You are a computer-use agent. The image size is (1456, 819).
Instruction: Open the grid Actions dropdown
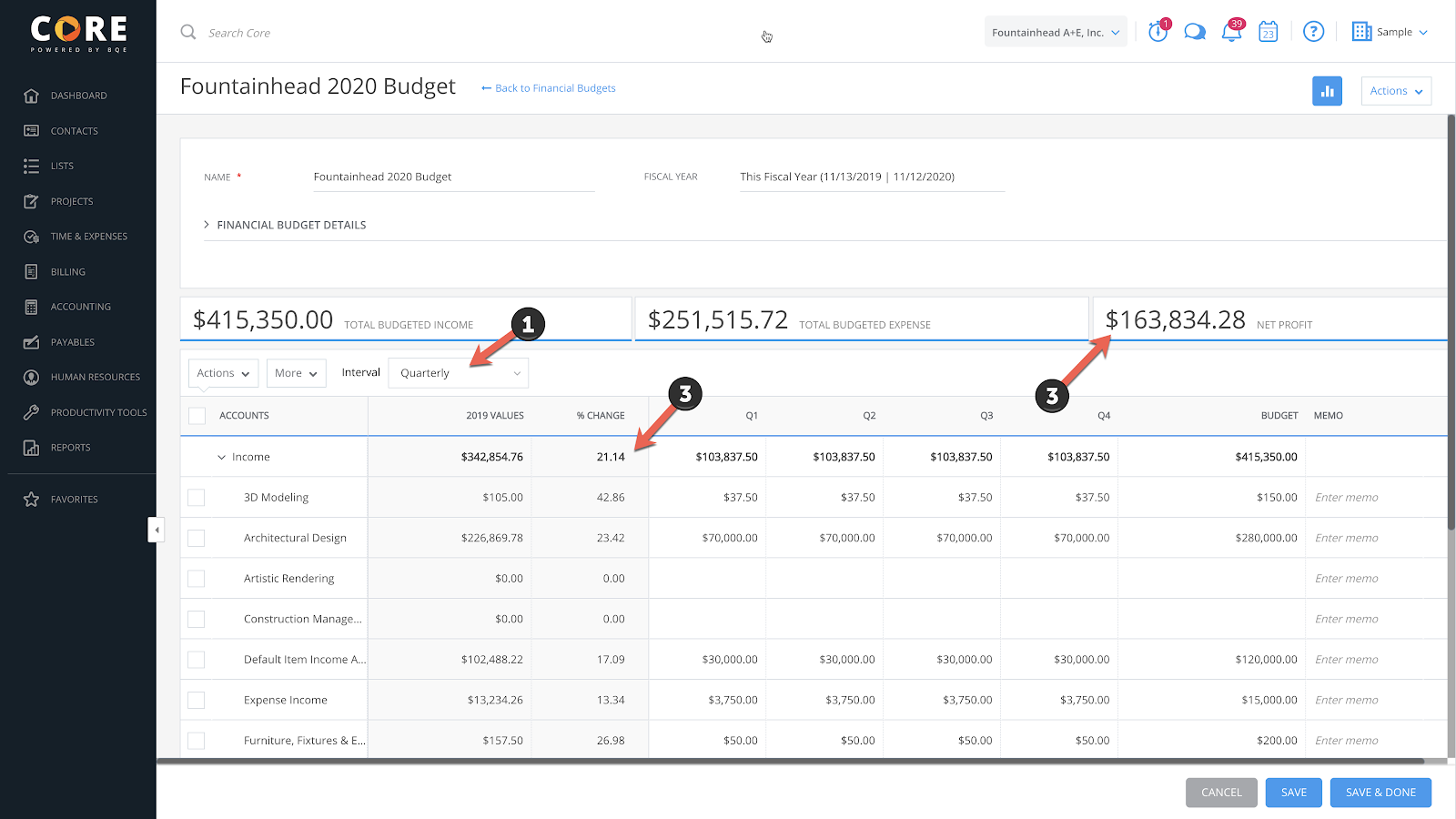(x=223, y=373)
